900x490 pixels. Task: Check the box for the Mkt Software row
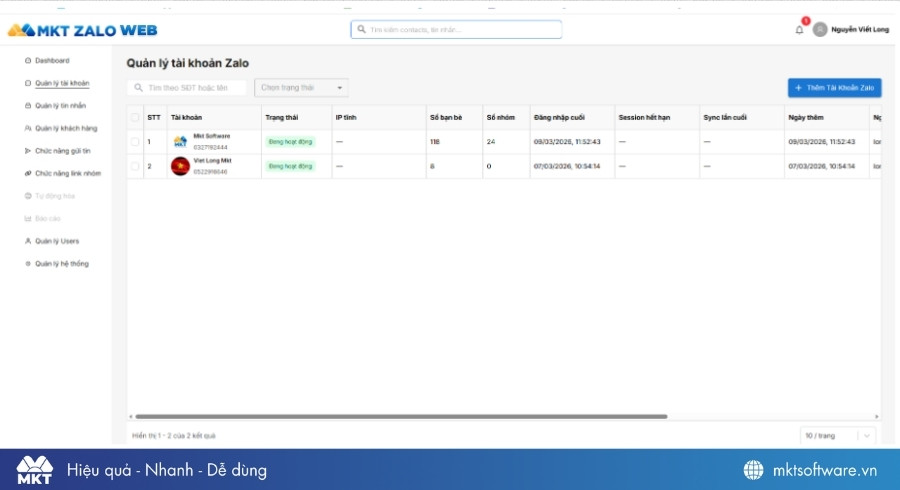click(135, 142)
